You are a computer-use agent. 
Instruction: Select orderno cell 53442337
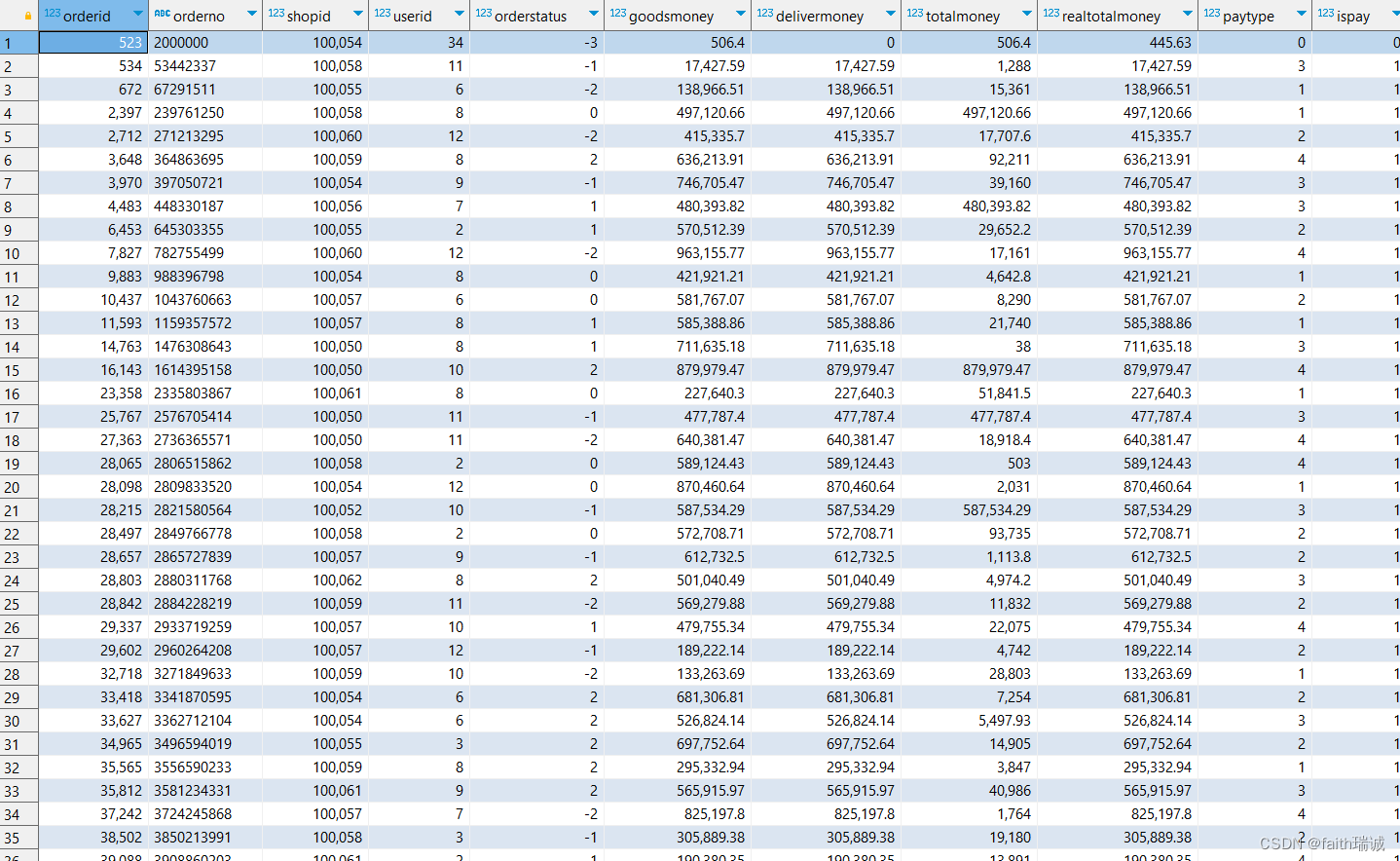pos(205,66)
